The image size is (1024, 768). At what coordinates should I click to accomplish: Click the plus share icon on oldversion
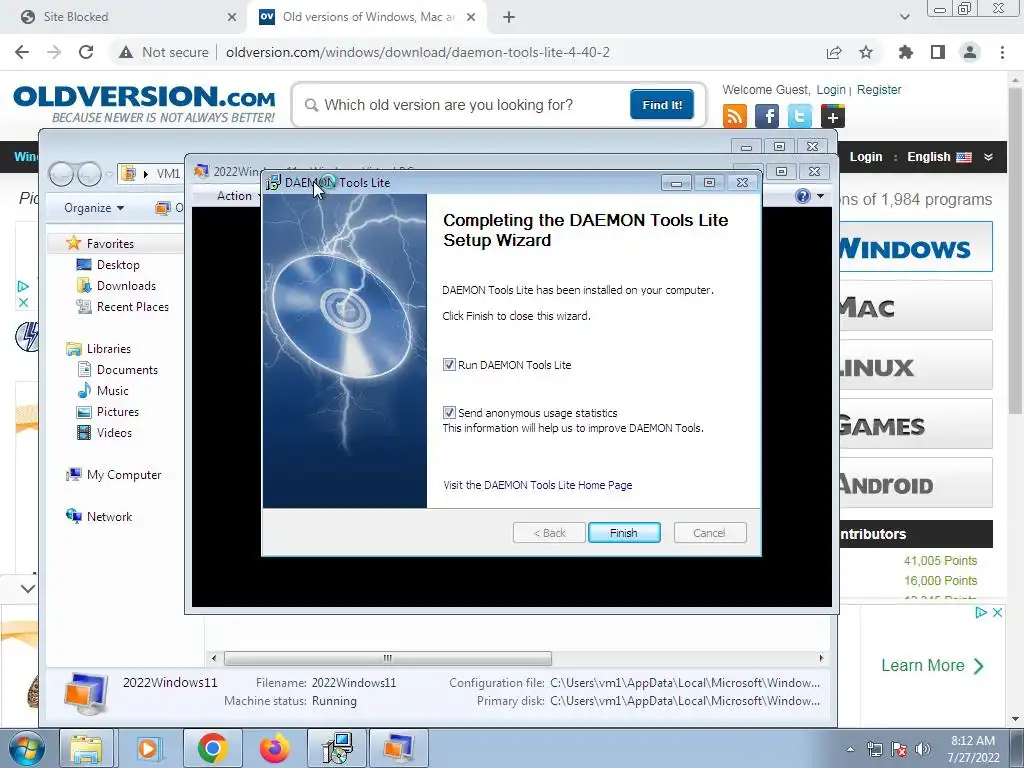[832, 116]
